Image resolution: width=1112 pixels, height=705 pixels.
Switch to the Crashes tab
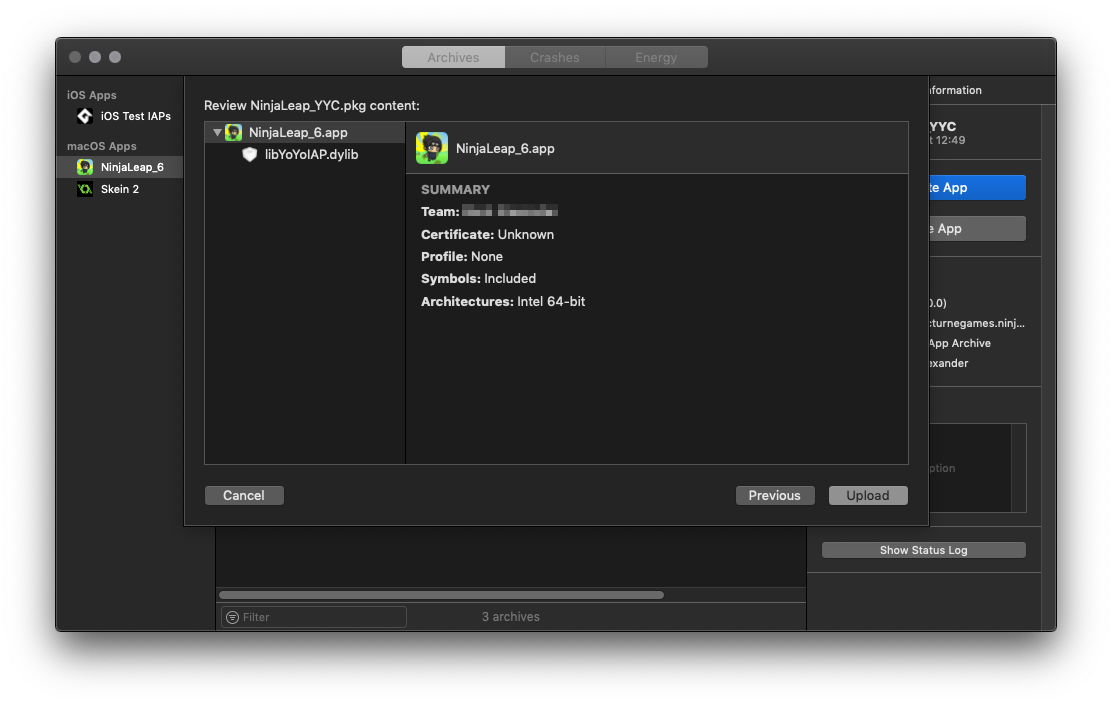tap(555, 57)
